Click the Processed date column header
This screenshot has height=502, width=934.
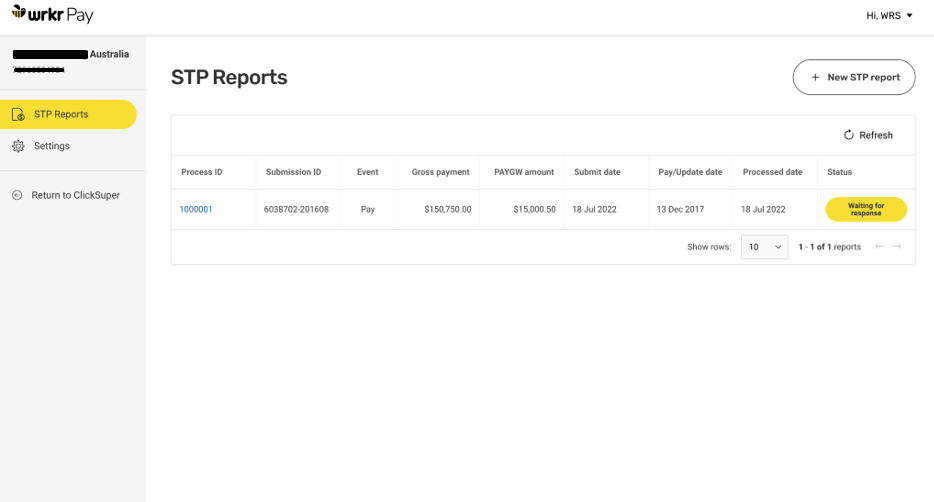[773, 172]
